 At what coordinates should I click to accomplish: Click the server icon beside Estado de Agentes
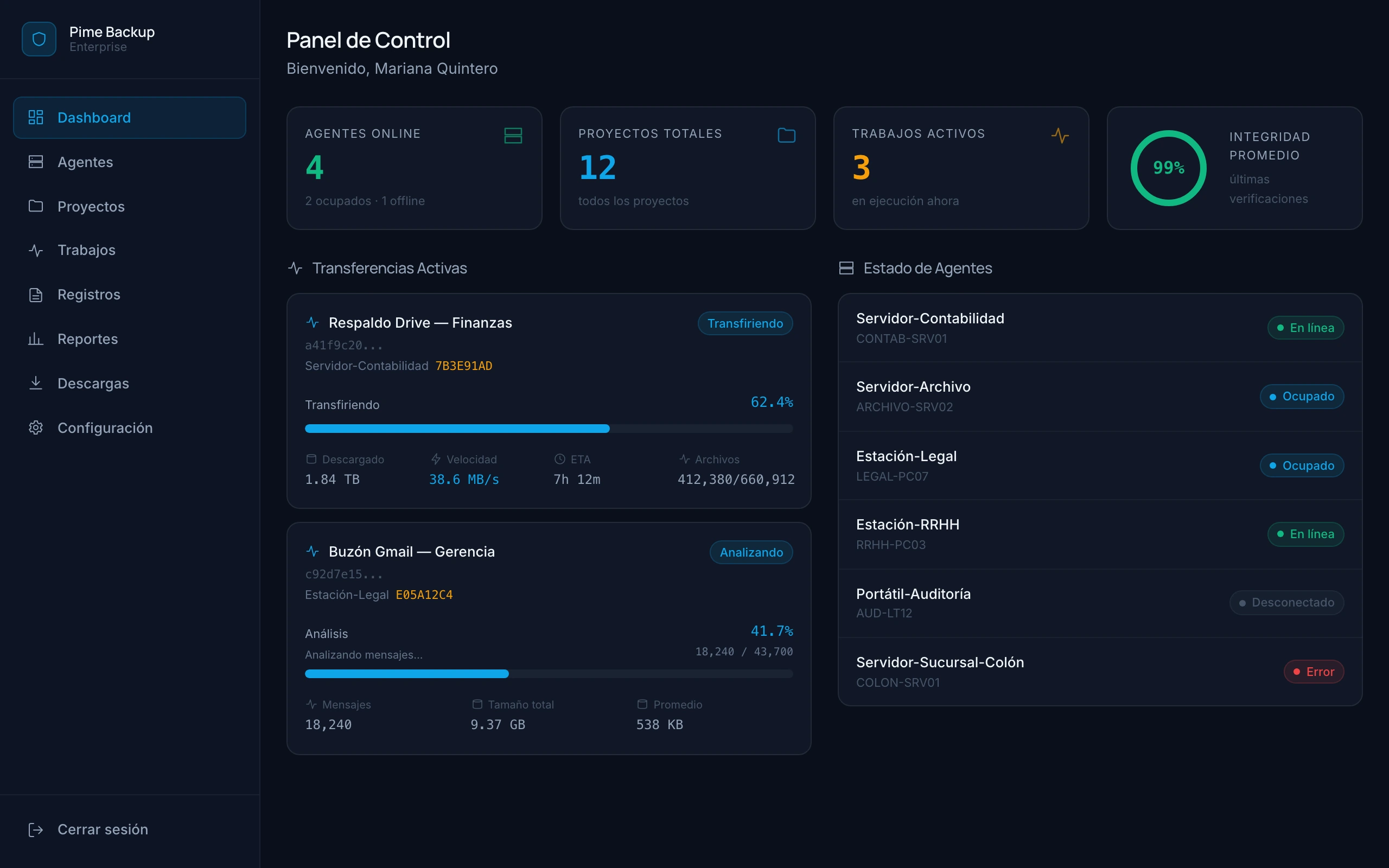coord(846,268)
